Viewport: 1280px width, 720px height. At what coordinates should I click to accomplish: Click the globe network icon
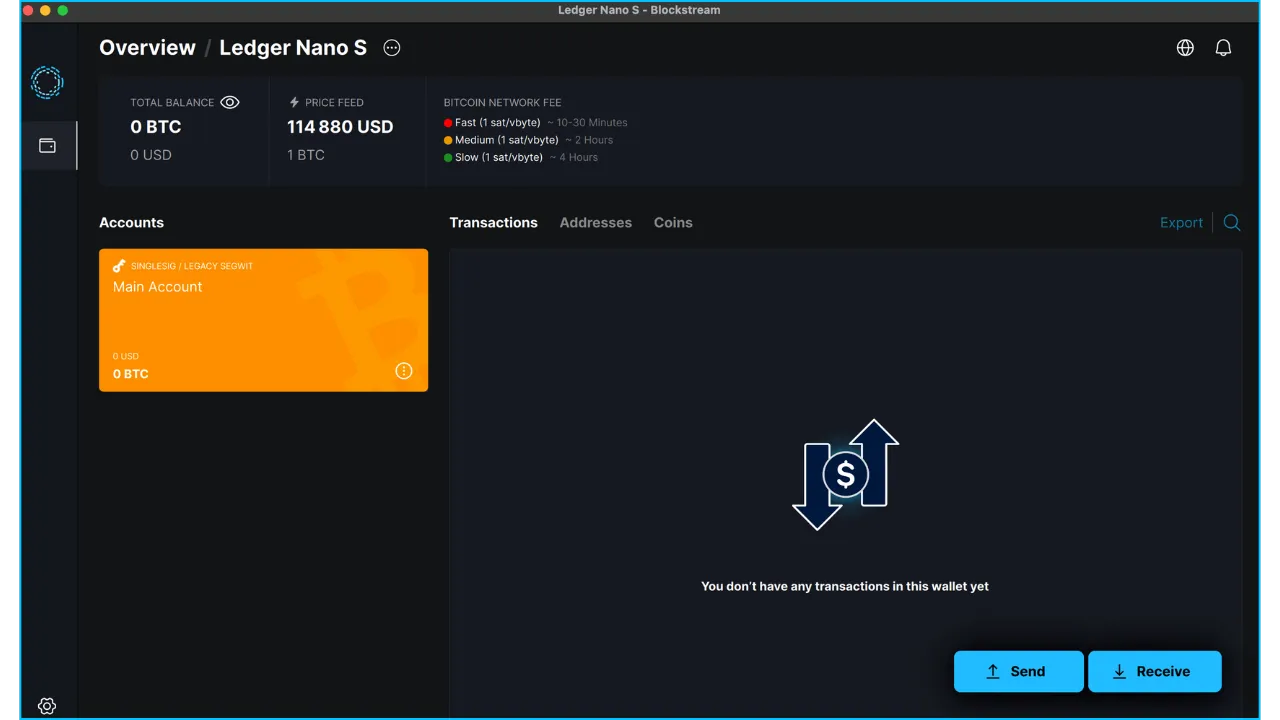[1185, 48]
